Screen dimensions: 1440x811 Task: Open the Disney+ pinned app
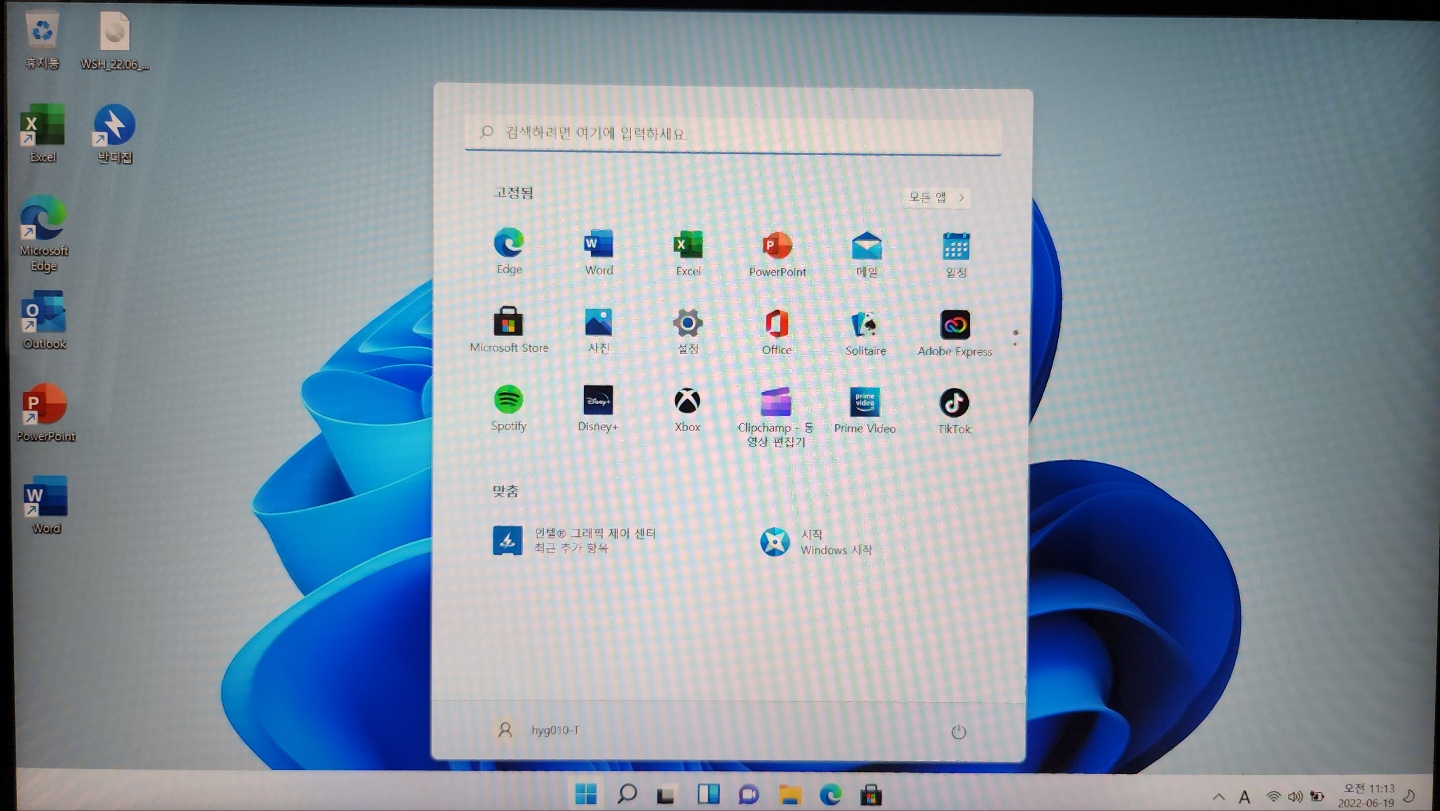598,409
